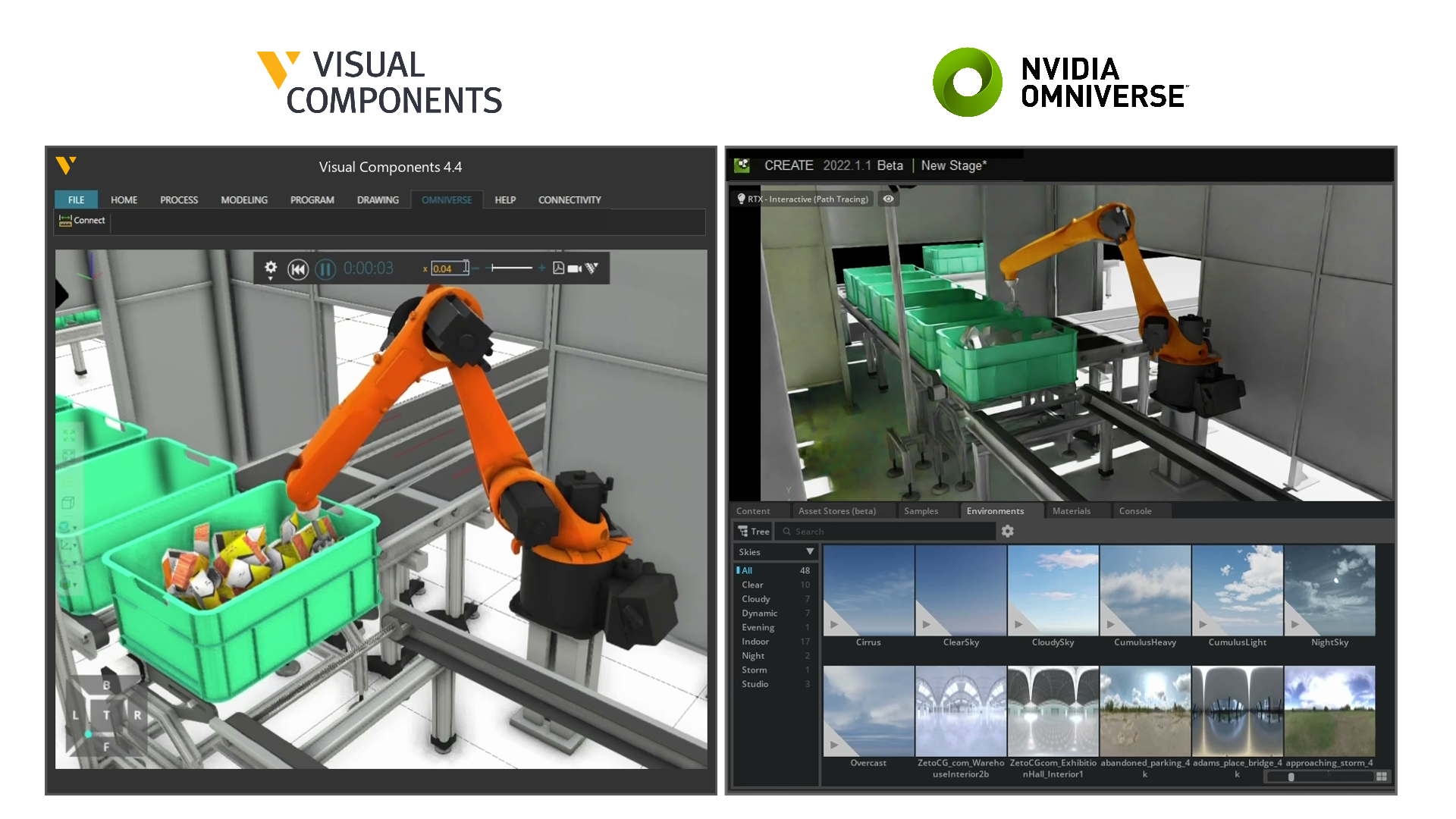
Task: Click the rewind icon in the playback toolbar
Action: (x=298, y=269)
